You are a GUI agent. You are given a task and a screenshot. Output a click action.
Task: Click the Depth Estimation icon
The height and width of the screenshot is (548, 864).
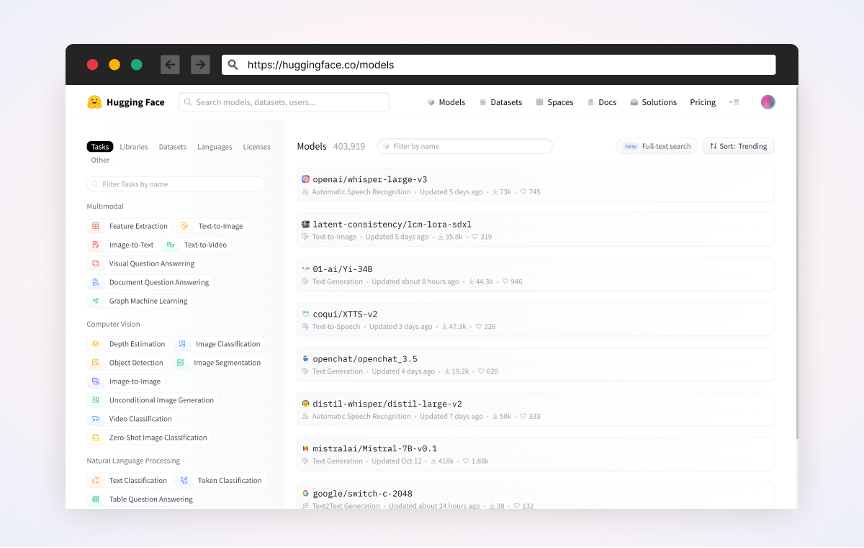96,344
